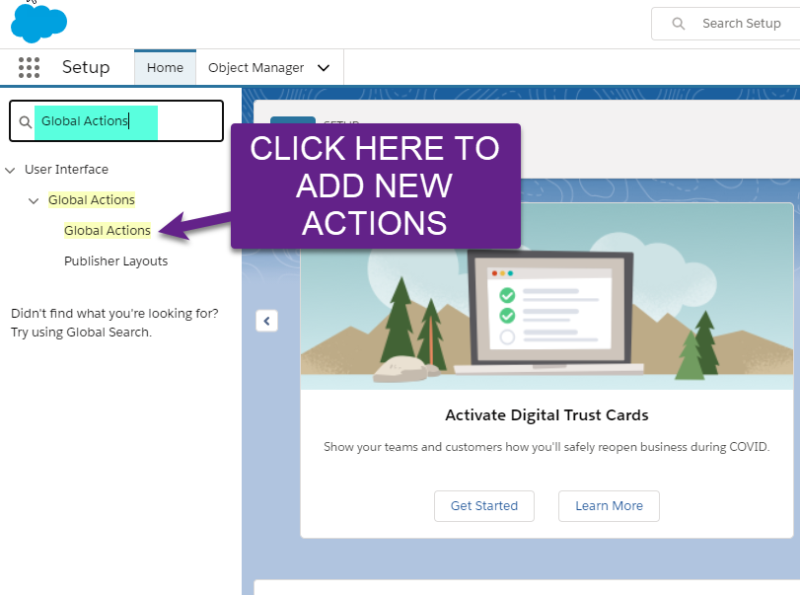Viewport: 800px width, 595px height.
Task: Click the Quick Find magnifier icon
Action: point(25,122)
